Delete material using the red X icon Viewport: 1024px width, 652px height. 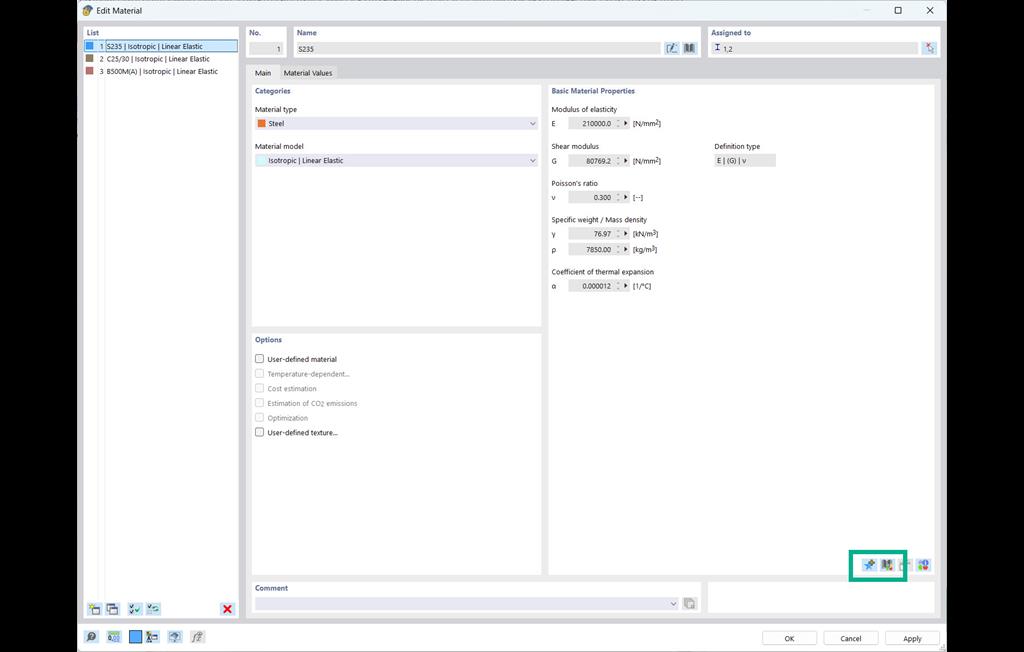click(228, 609)
